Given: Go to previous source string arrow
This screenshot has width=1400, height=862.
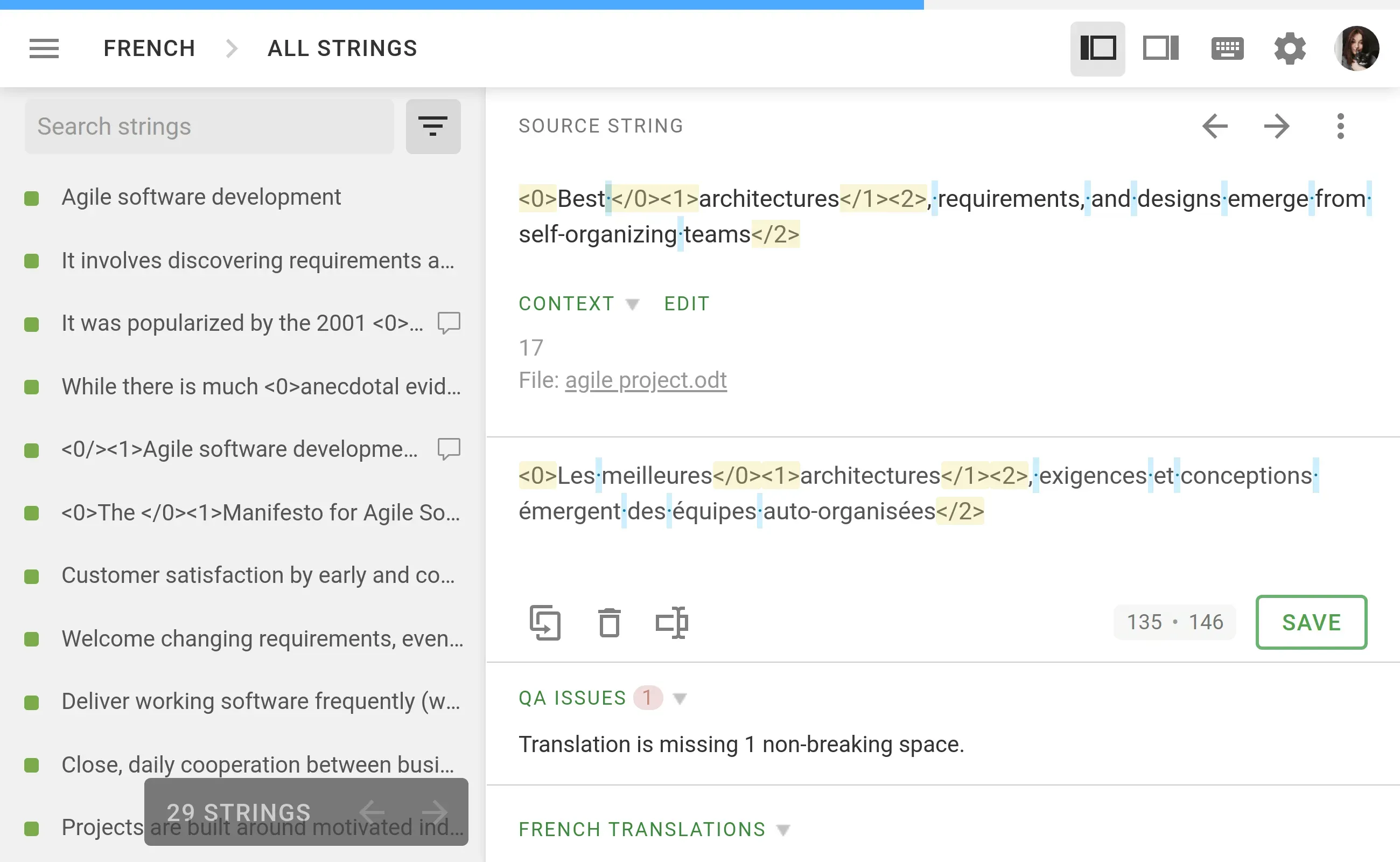Looking at the screenshot, I should coord(1215,126).
